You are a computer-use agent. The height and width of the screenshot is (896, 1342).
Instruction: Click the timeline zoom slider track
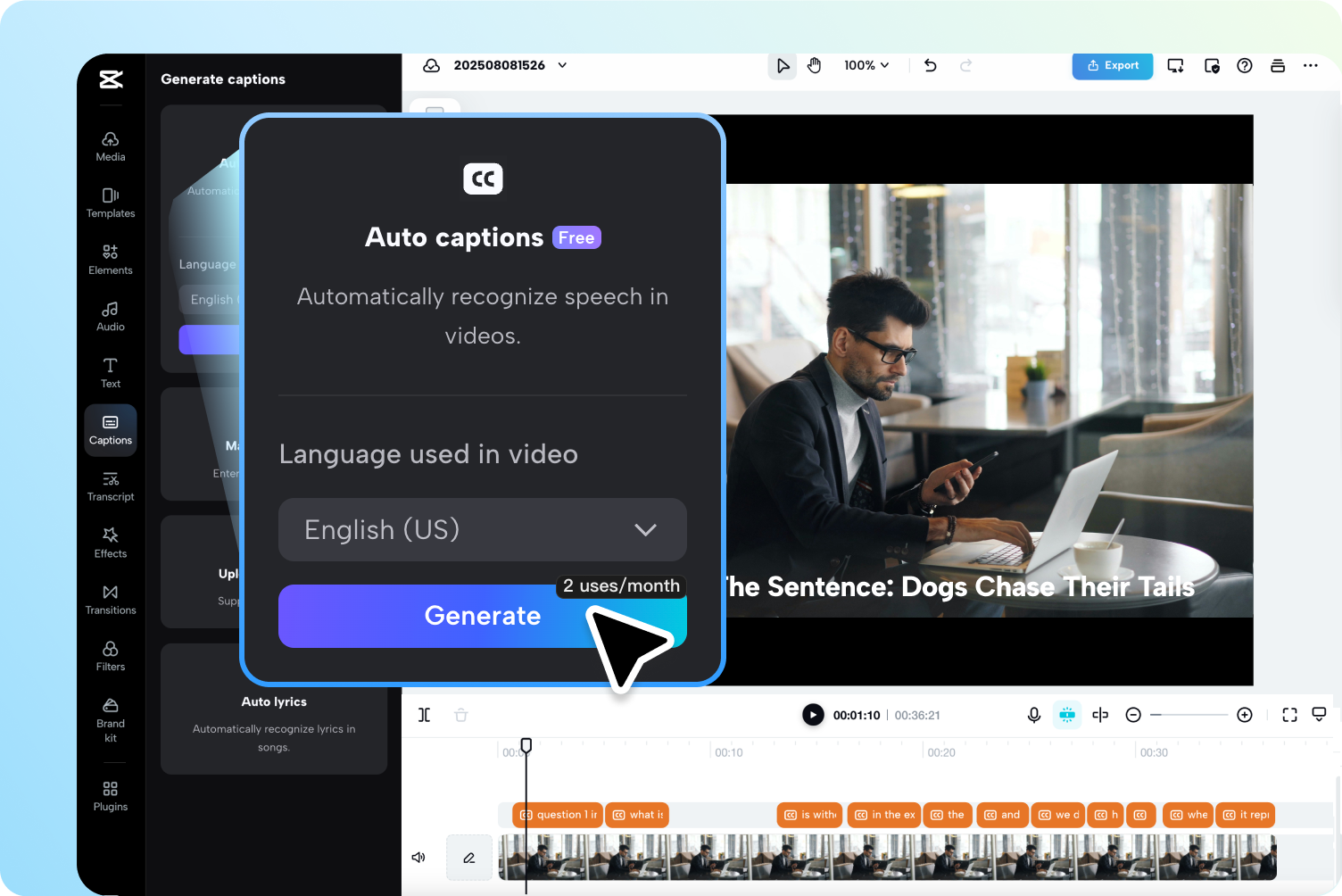pos(1189,715)
